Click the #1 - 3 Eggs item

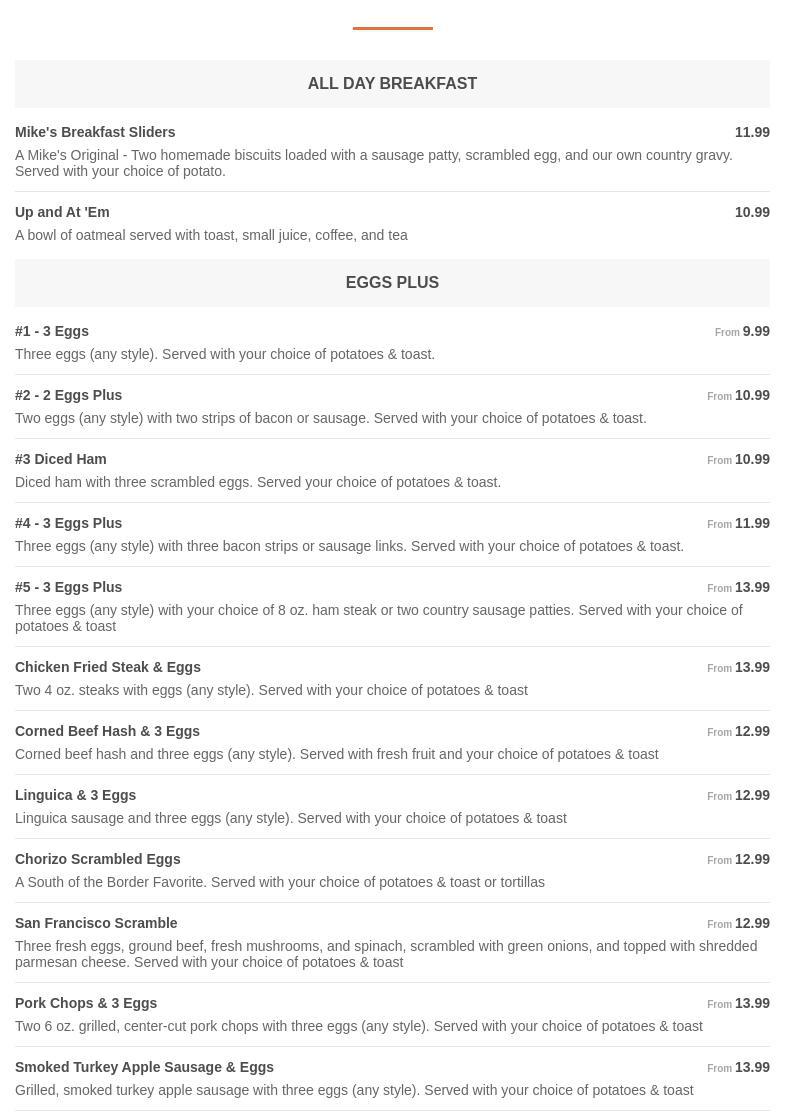[x=52, y=331]
